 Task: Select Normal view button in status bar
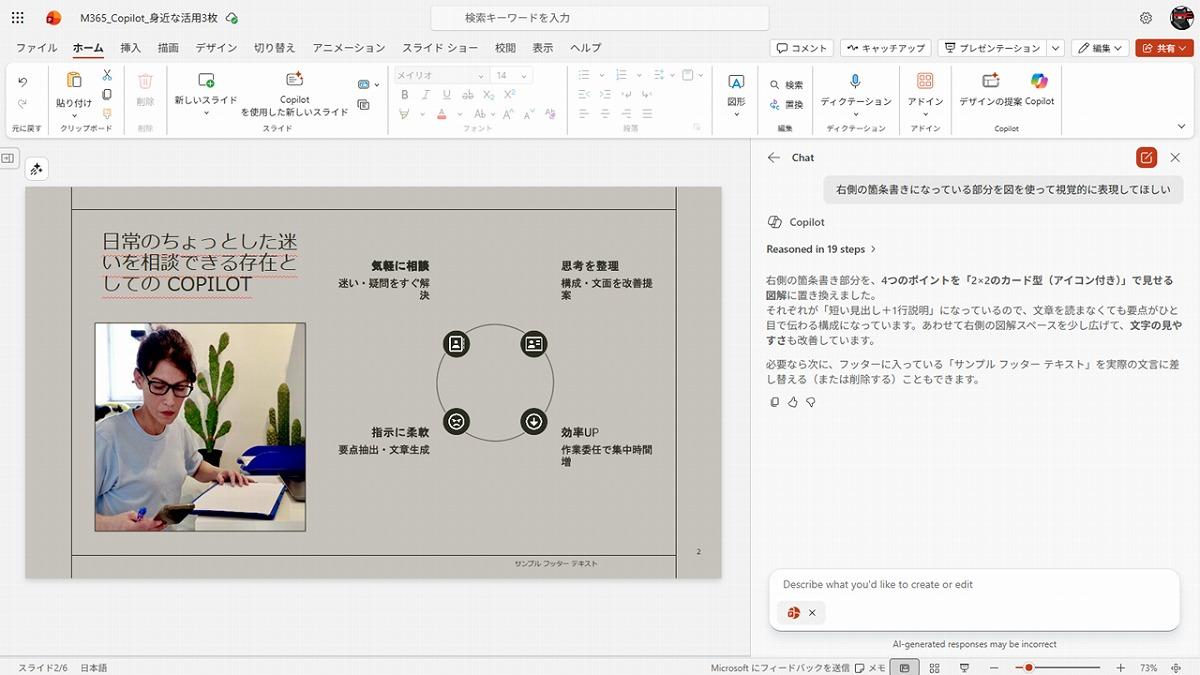904,667
